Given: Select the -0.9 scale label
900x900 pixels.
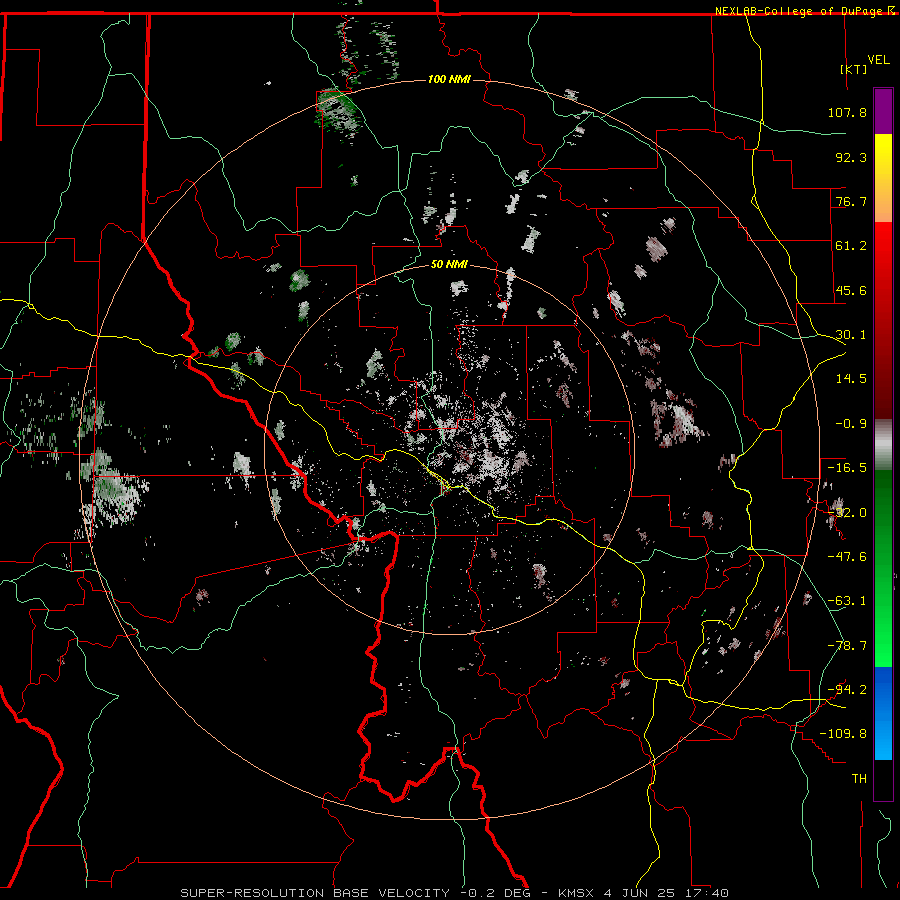Looking at the screenshot, I should click(x=851, y=424).
